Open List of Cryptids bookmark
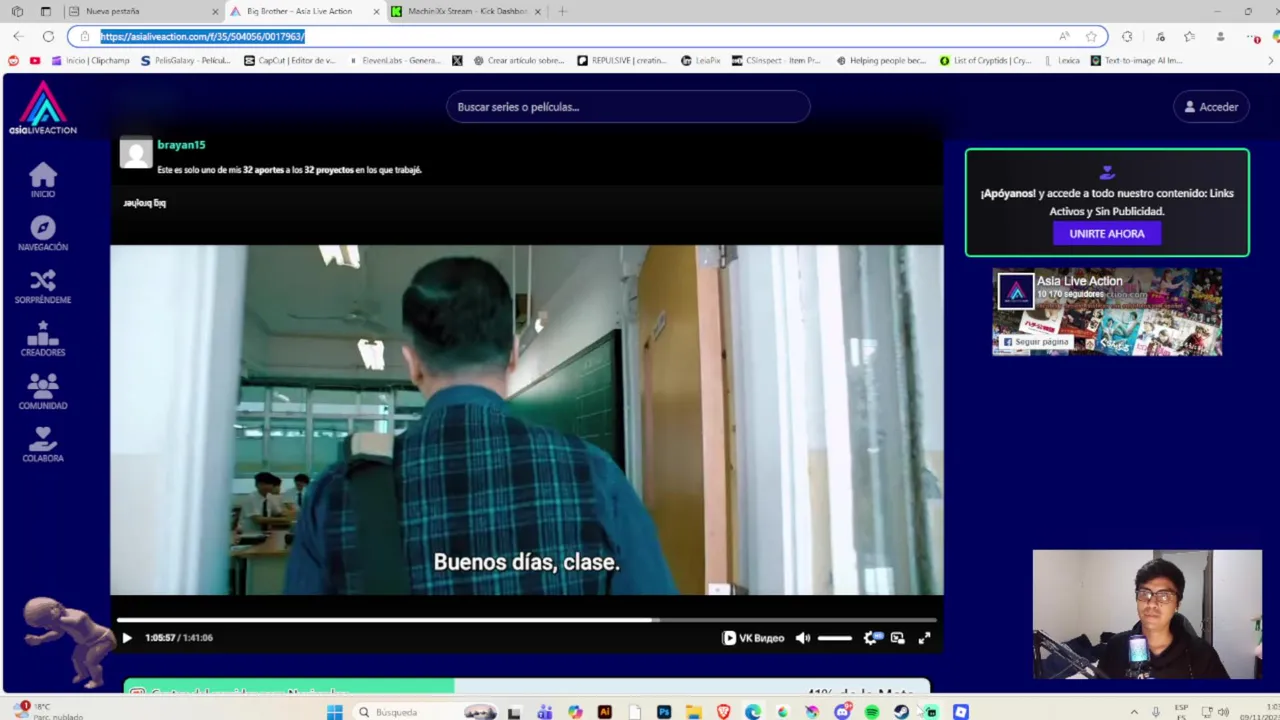 pyautogui.click(x=986, y=60)
